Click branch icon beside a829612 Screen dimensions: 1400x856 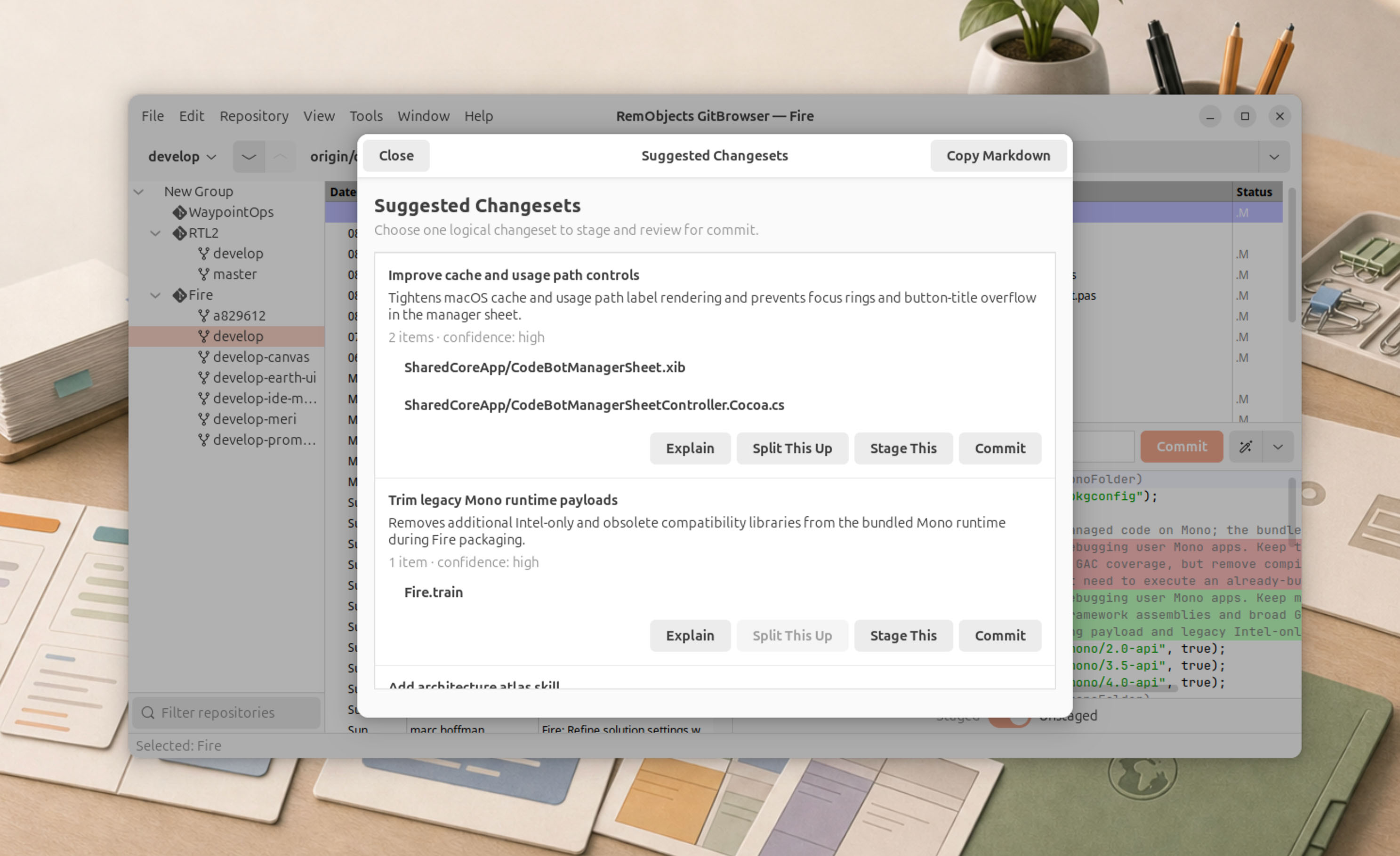click(203, 316)
